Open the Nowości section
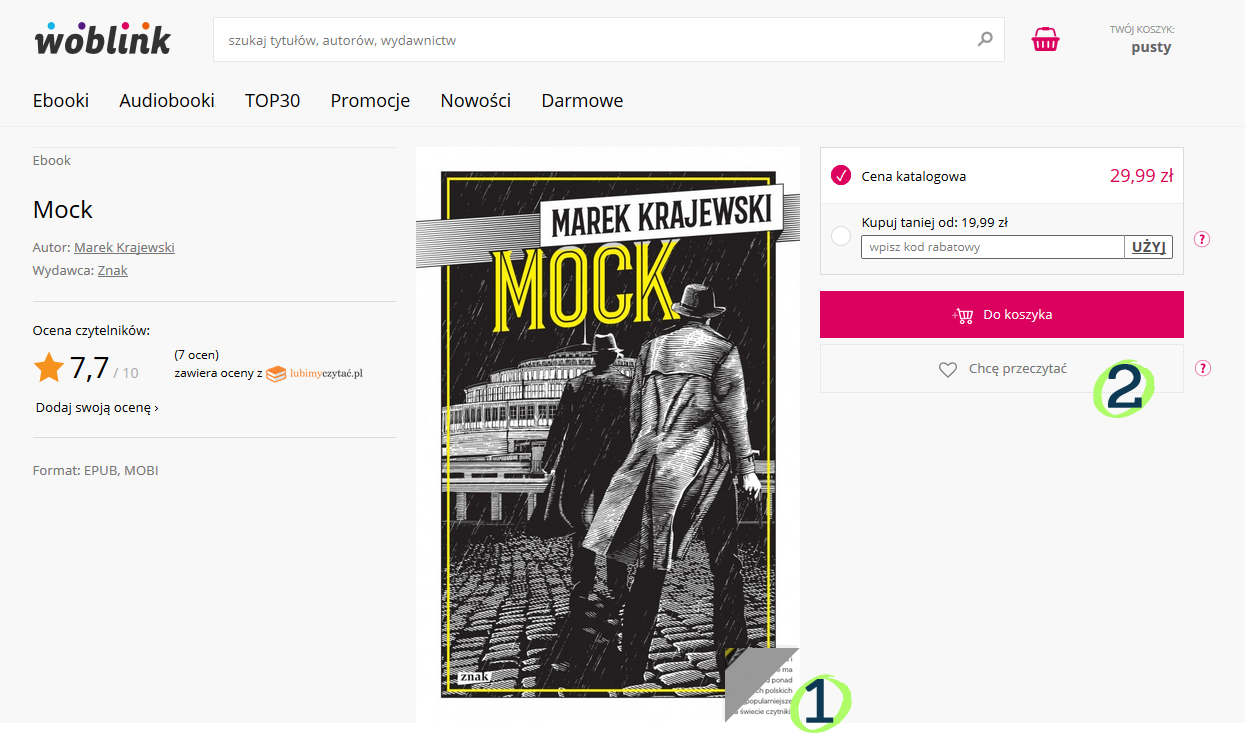The width and height of the screenshot is (1245, 754). (476, 100)
